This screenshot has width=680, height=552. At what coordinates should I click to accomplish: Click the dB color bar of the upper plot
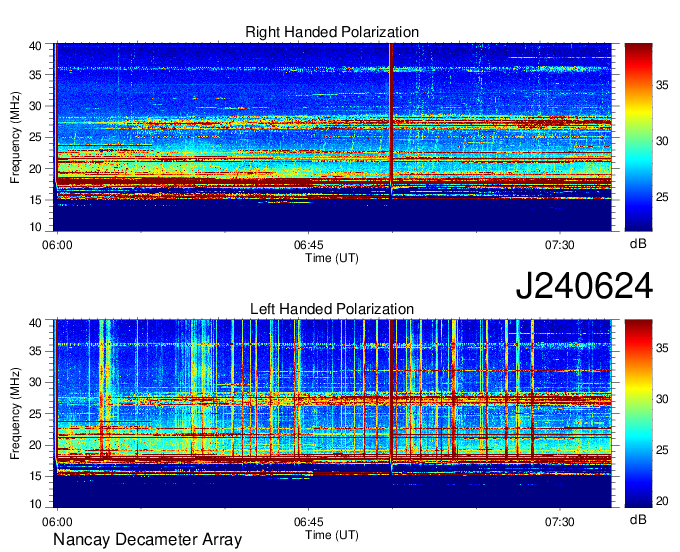coord(638,137)
